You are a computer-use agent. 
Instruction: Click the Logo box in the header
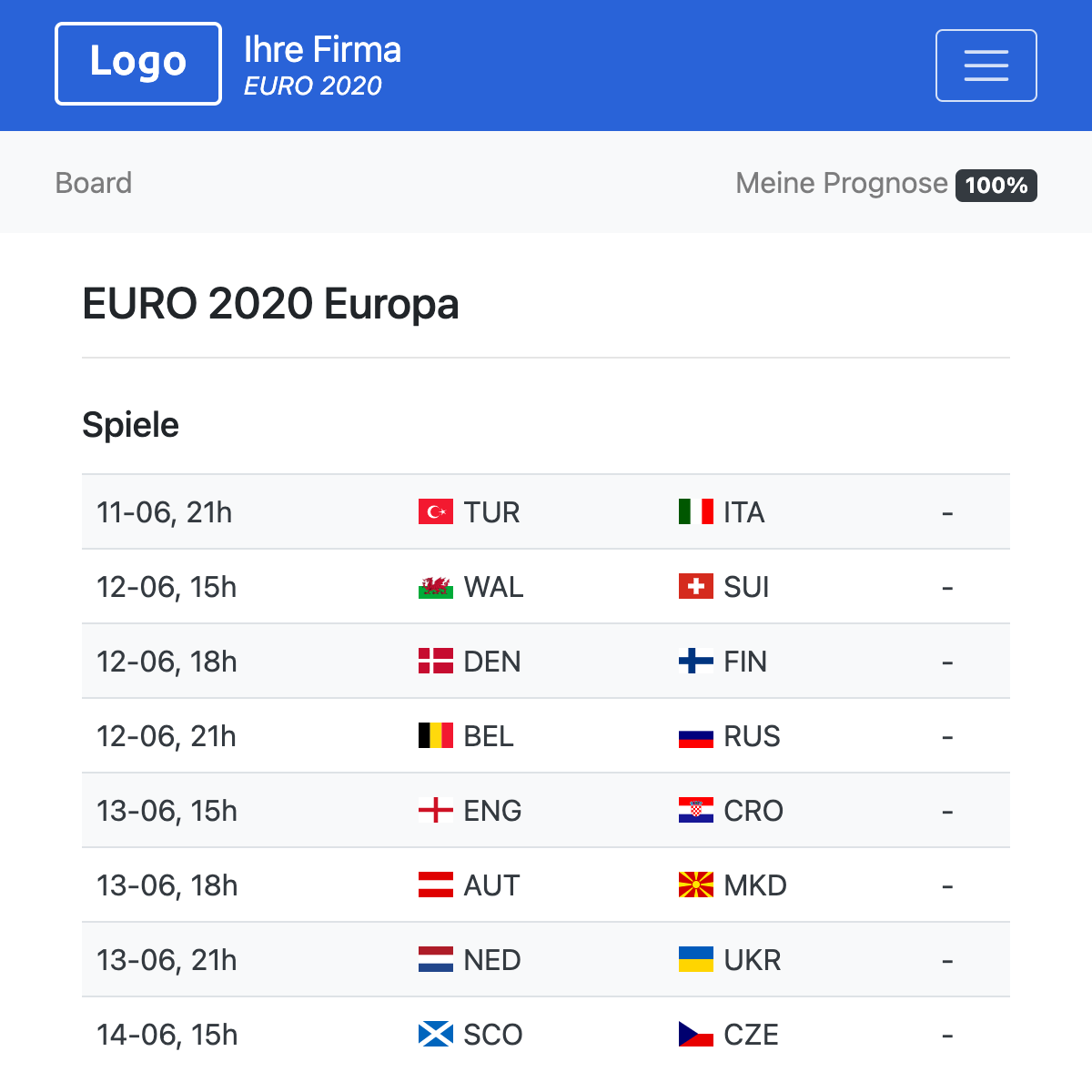pos(137,63)
